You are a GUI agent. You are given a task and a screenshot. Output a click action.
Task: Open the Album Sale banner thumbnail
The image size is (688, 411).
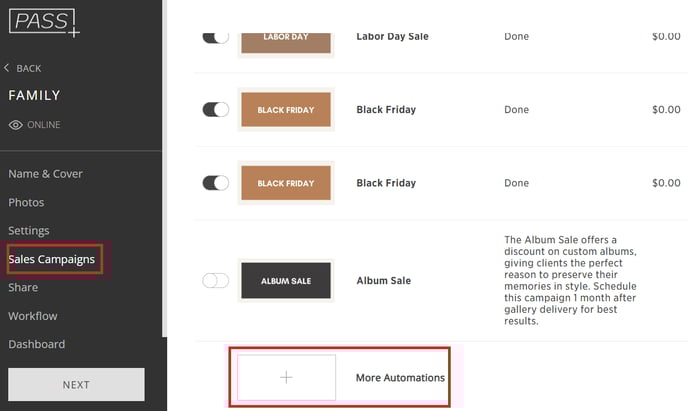286,281
